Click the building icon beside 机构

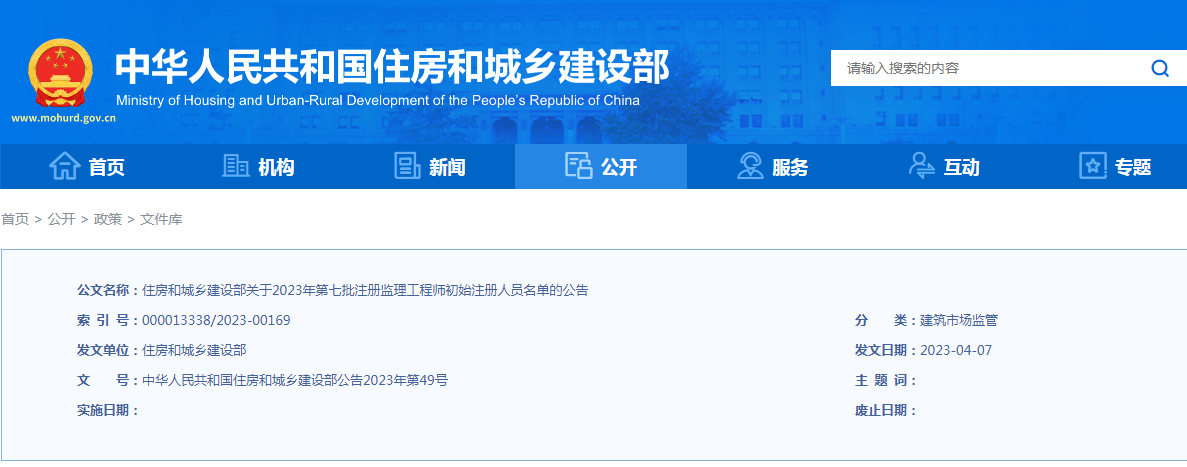click(235, 166)
